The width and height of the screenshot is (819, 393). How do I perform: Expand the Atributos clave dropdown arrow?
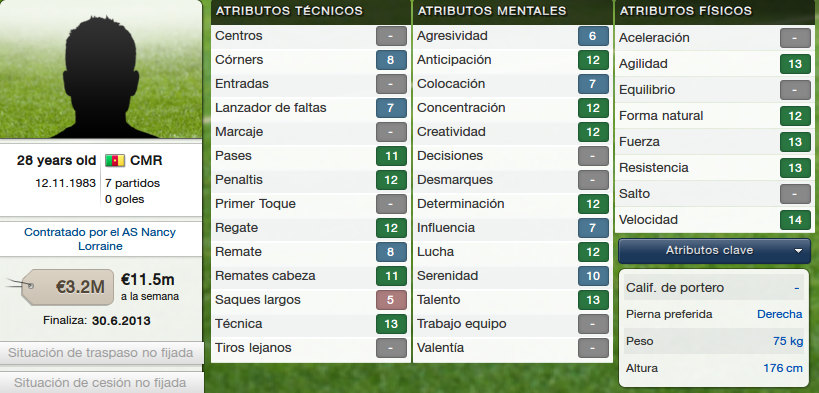pos(798,251)
